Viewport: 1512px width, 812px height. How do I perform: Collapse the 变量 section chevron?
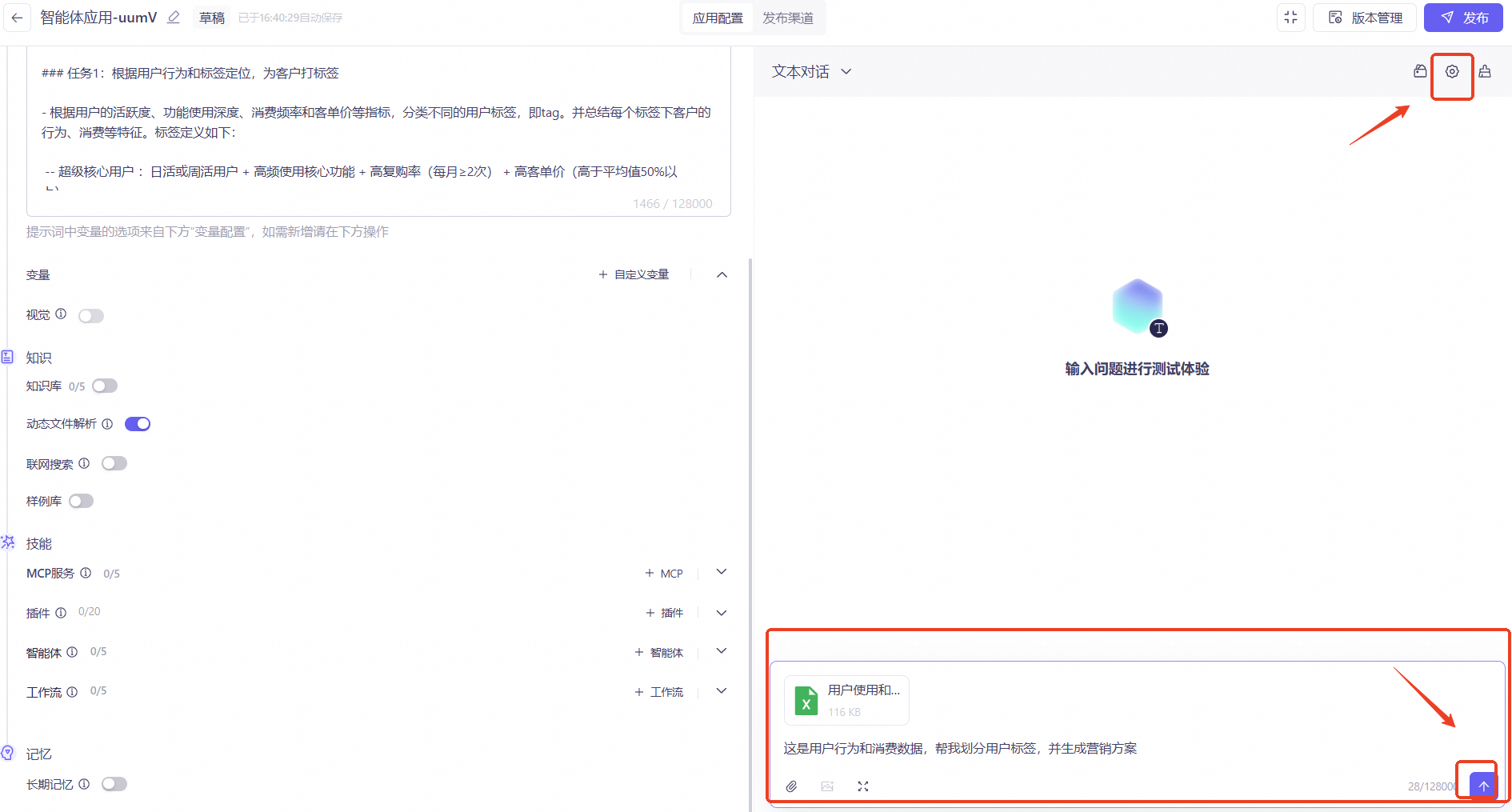coord(722,274)
